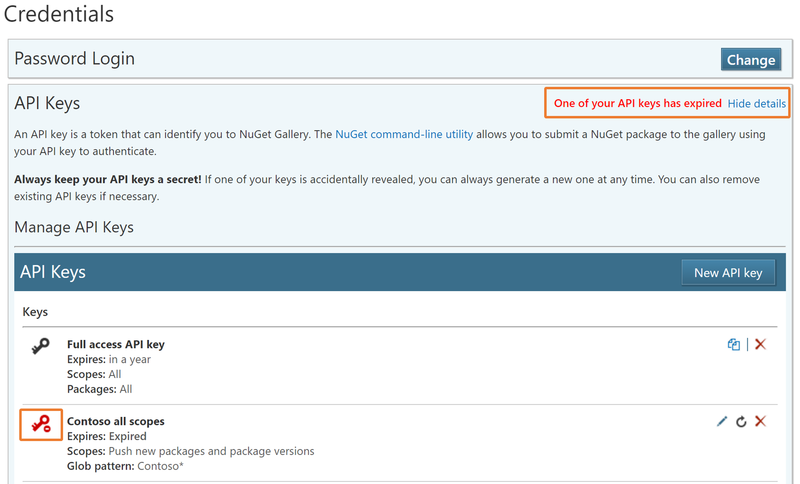This screenshot has width=800, height=484.
Task: Open the NuGet command-line utility link
Action: (404, 134)
